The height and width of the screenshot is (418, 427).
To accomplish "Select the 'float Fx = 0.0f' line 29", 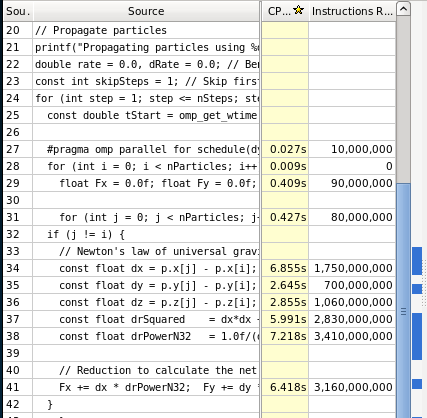I will pos(146,183).
